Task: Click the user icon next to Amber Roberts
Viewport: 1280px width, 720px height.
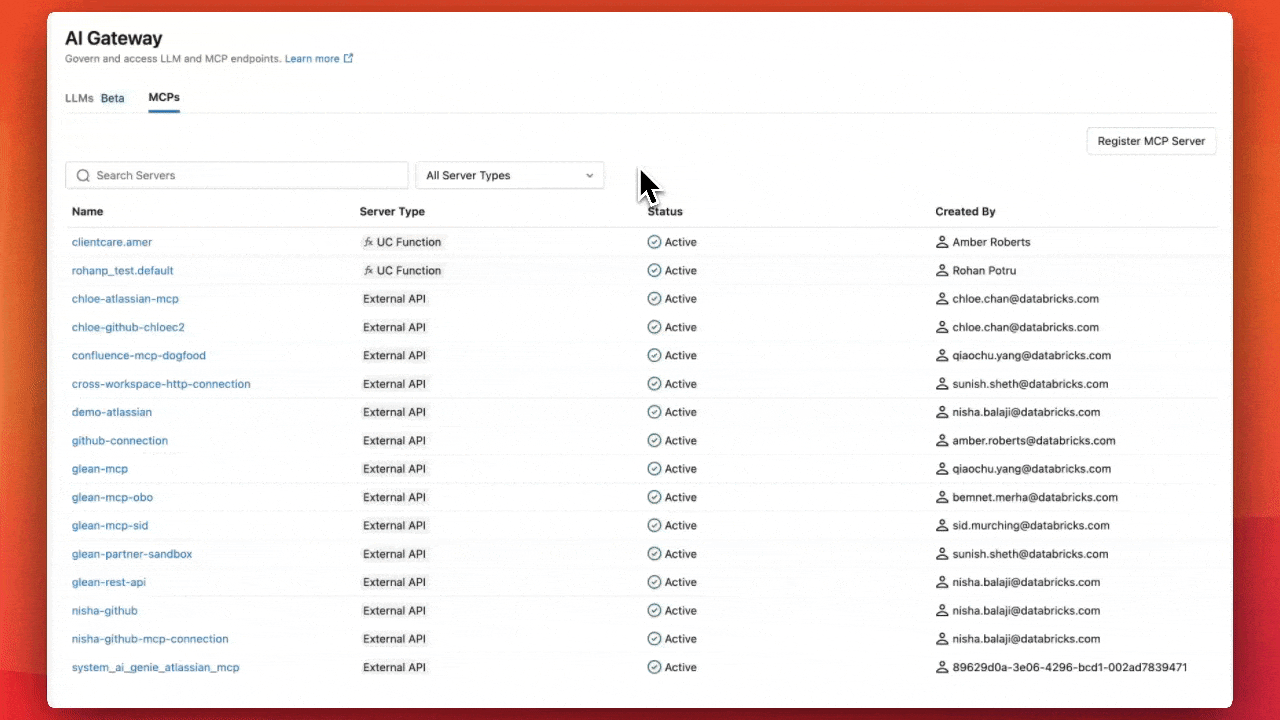Action: click(942, 242)
